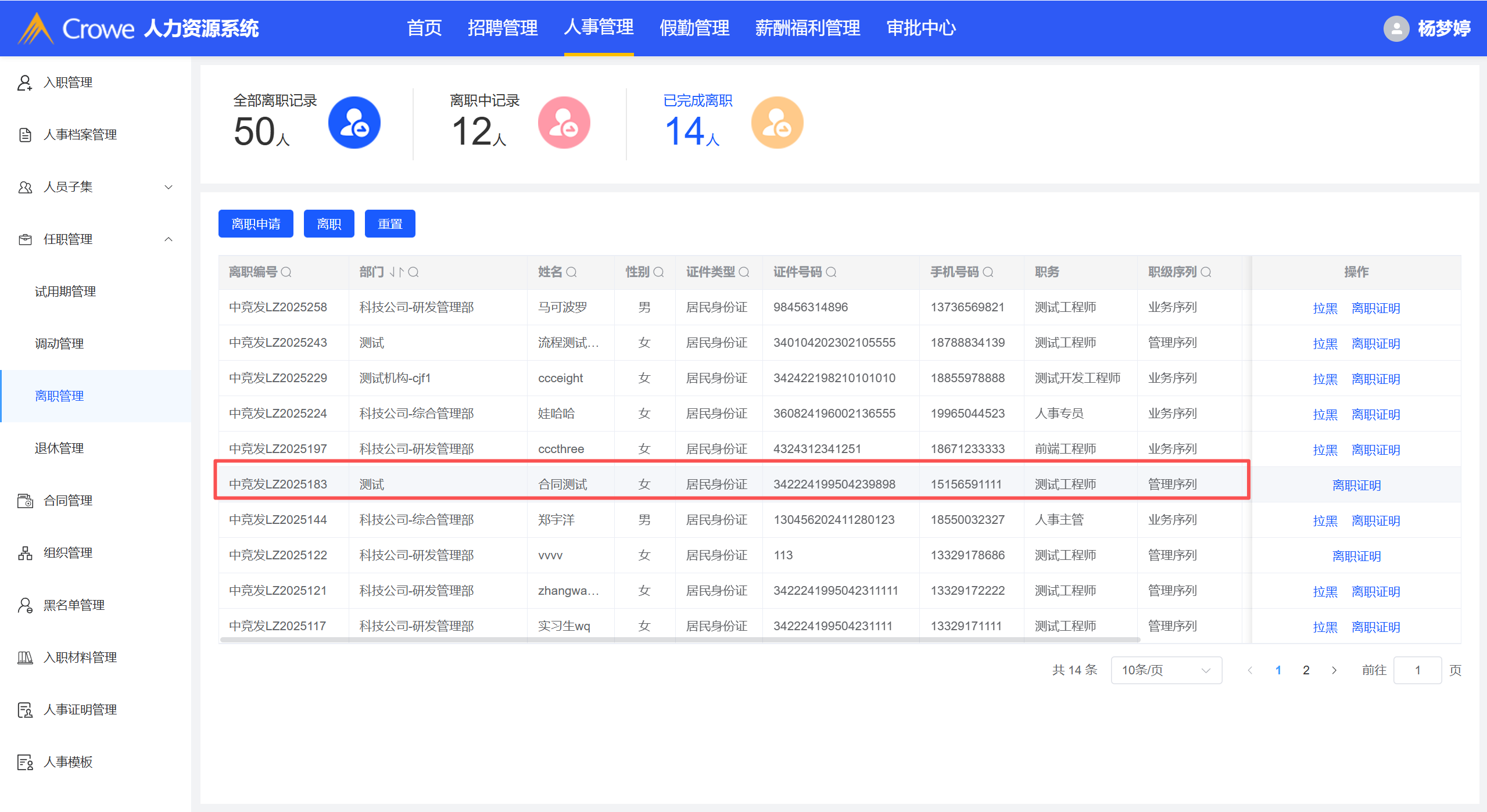Viewport: 1487px width, 812px height.
Task: Go to page 2 of results
Action: click(1306, 670)
